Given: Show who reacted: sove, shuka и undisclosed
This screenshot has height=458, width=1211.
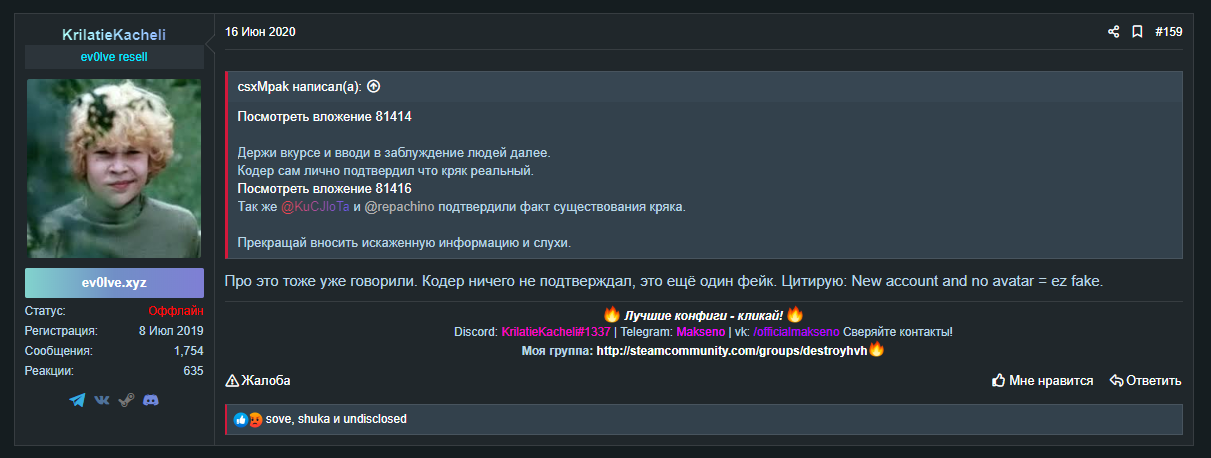Looking at the screenshot, I should click(x=336, y=419).
